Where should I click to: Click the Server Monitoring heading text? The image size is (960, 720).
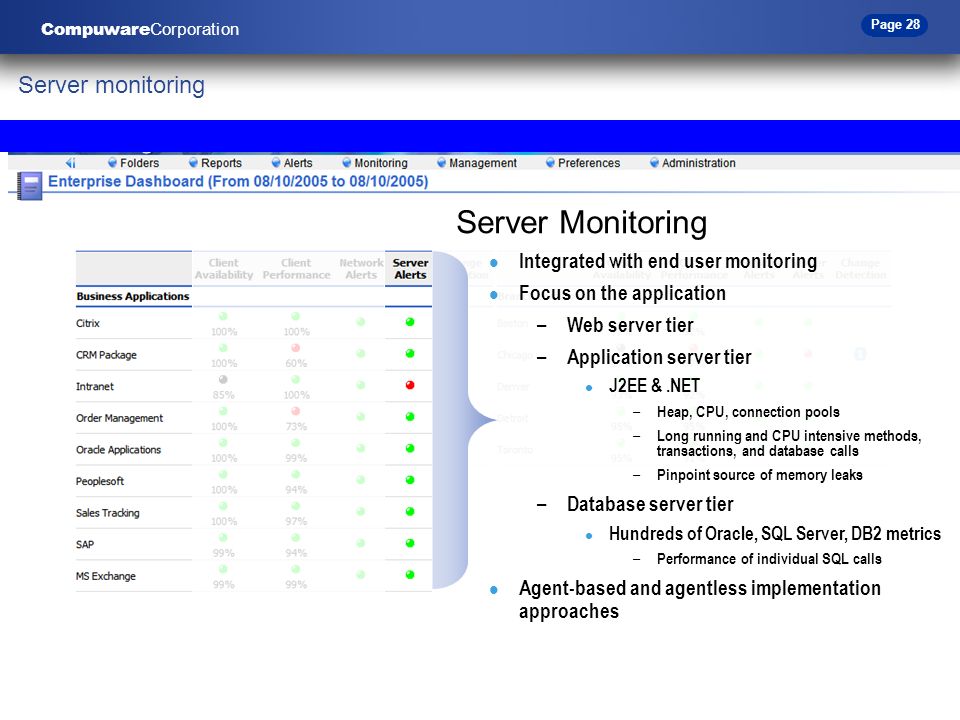[x=582, y=222]
